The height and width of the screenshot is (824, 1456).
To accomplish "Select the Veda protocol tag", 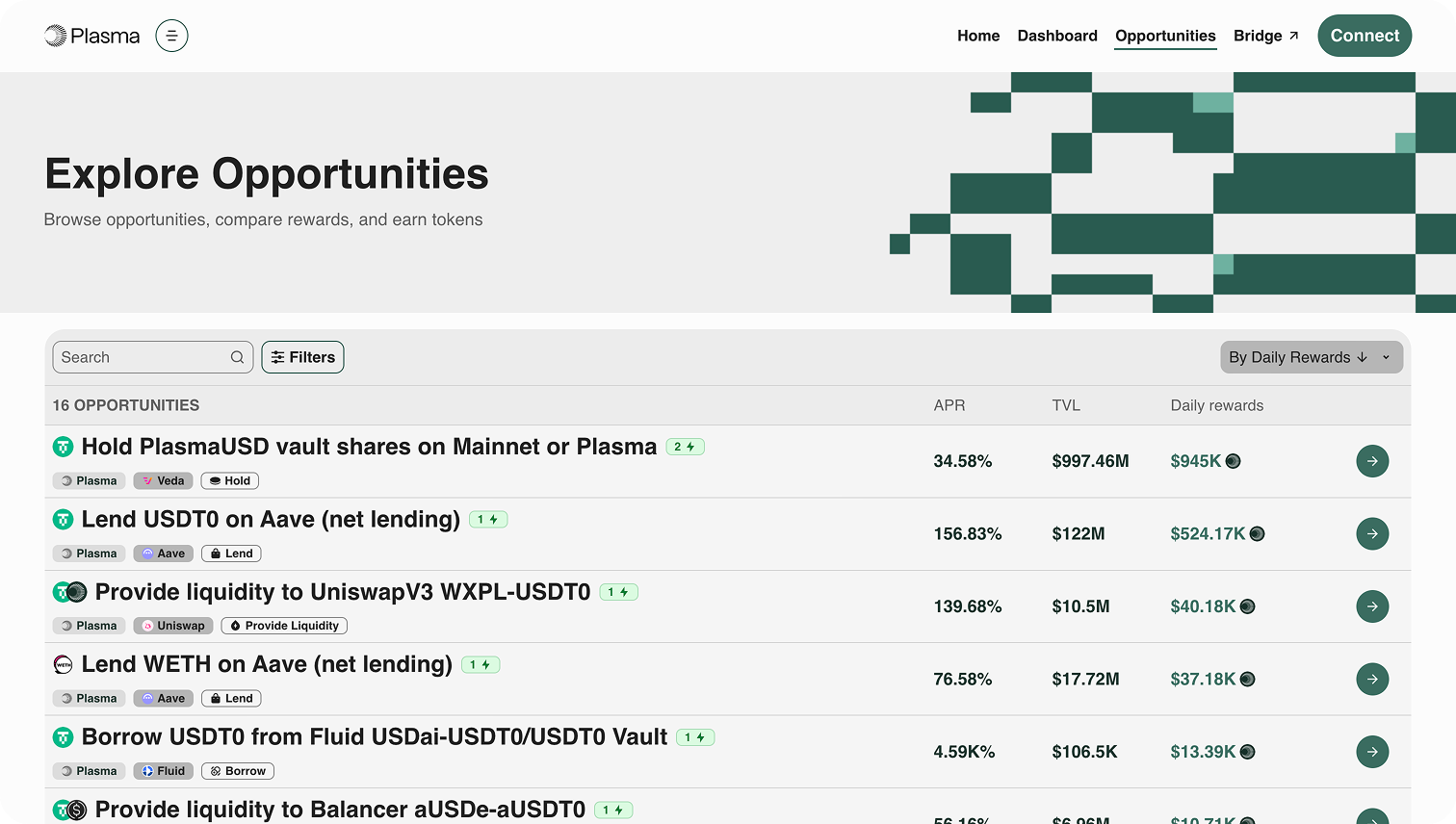I will tap(163, 480).
